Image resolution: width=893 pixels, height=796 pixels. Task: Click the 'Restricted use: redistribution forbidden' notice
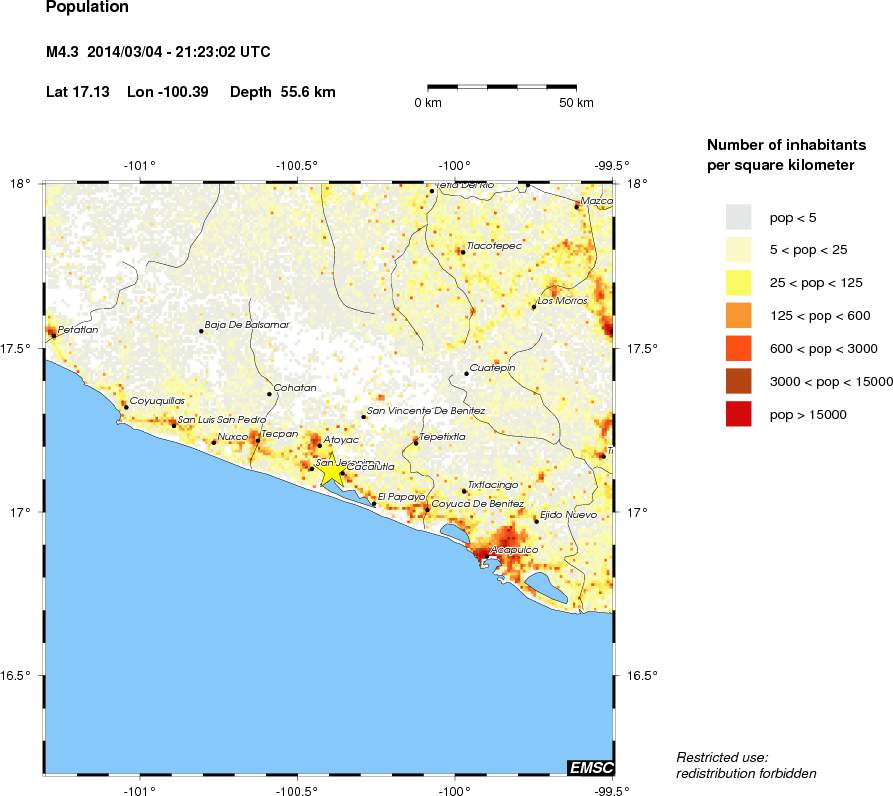[x=747, y=765]
